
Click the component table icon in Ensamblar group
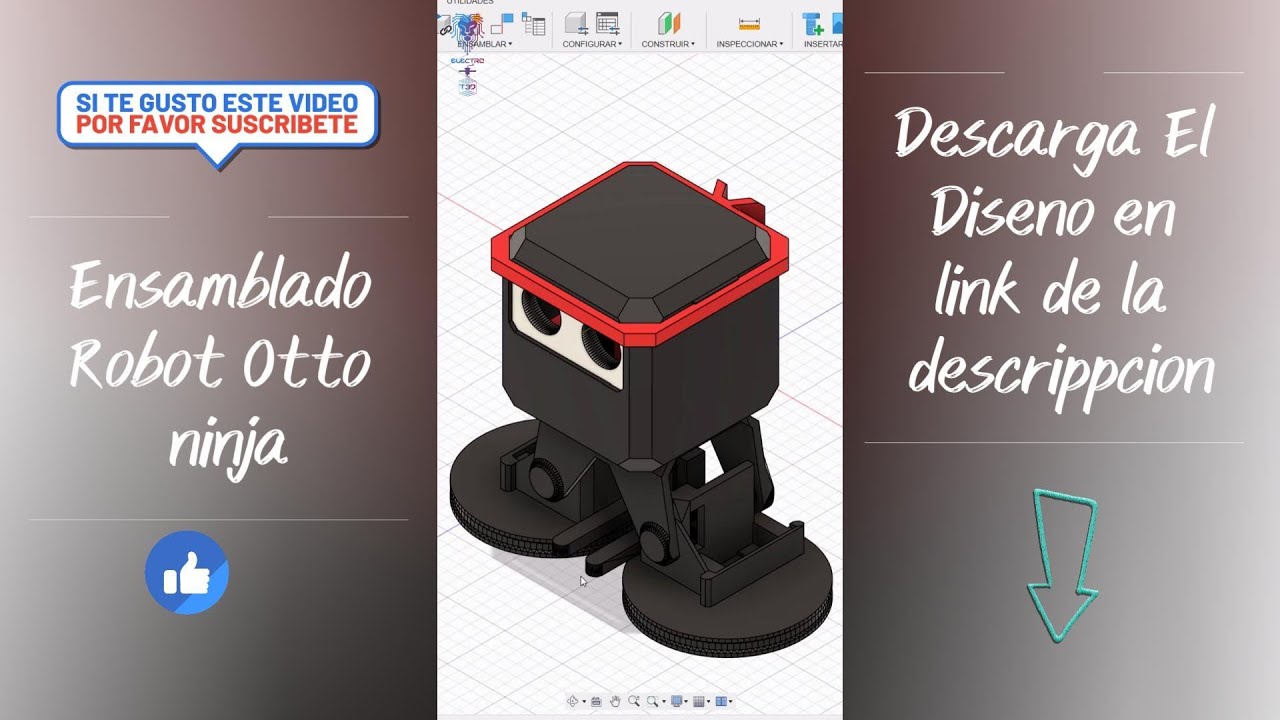point(533,23)
